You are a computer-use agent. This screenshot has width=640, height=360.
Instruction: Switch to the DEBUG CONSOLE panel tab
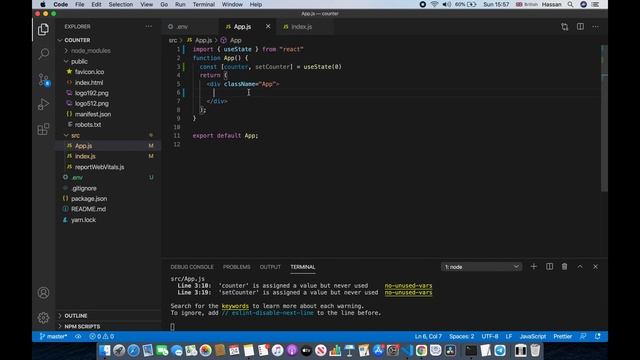point(192,267)
